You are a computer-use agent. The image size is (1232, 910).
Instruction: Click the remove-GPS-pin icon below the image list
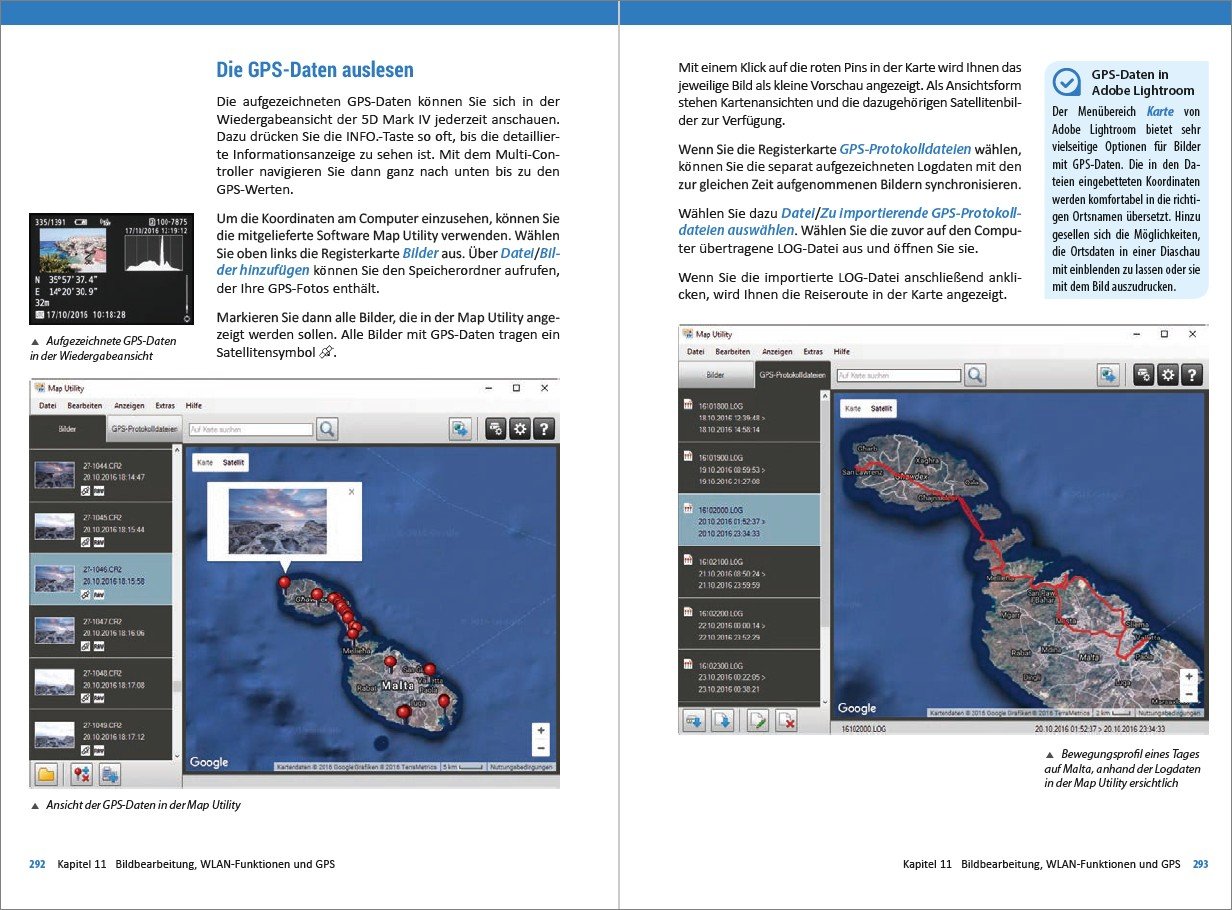click(x=81, y=774)
